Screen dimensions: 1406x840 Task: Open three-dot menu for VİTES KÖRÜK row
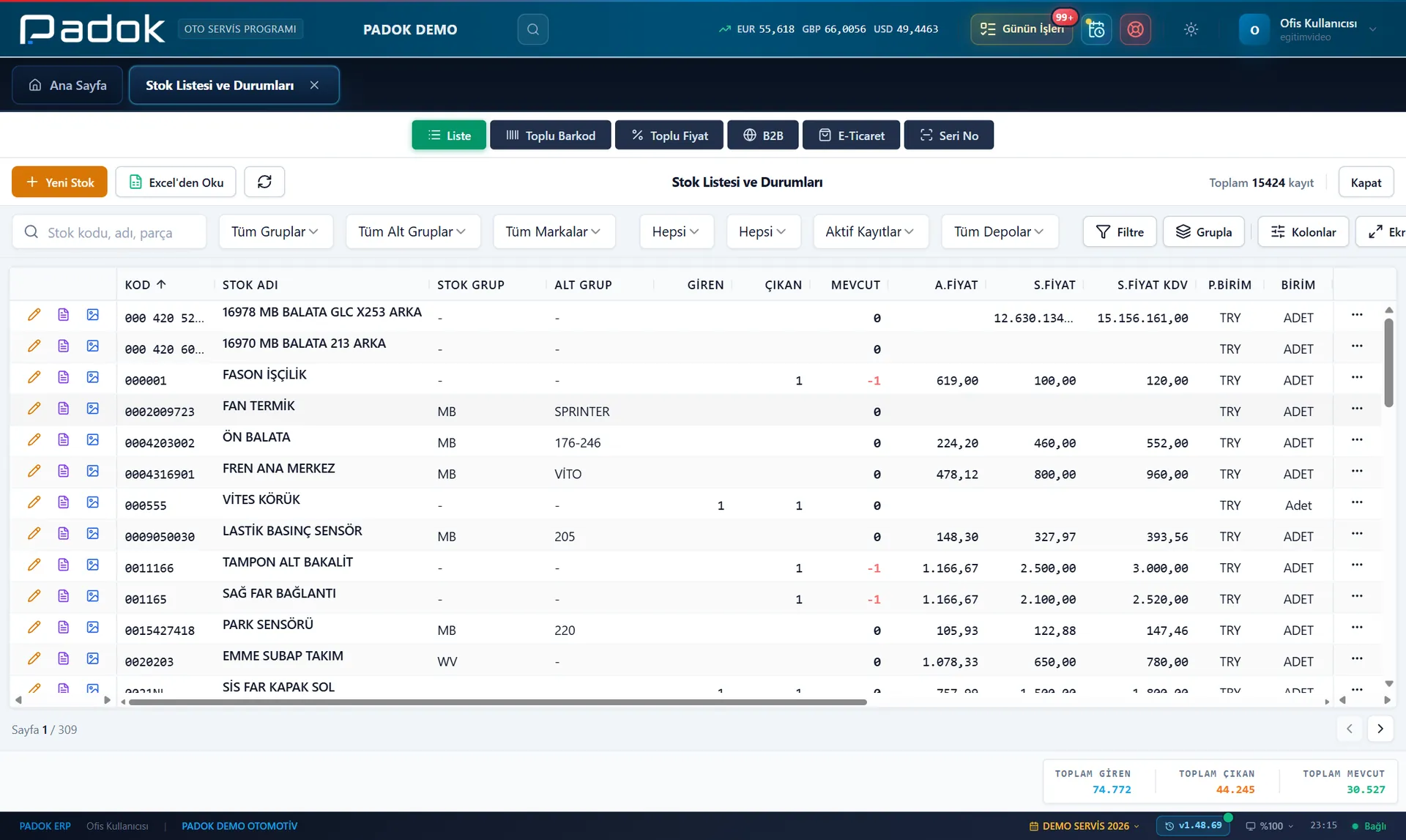point(1357,502)
